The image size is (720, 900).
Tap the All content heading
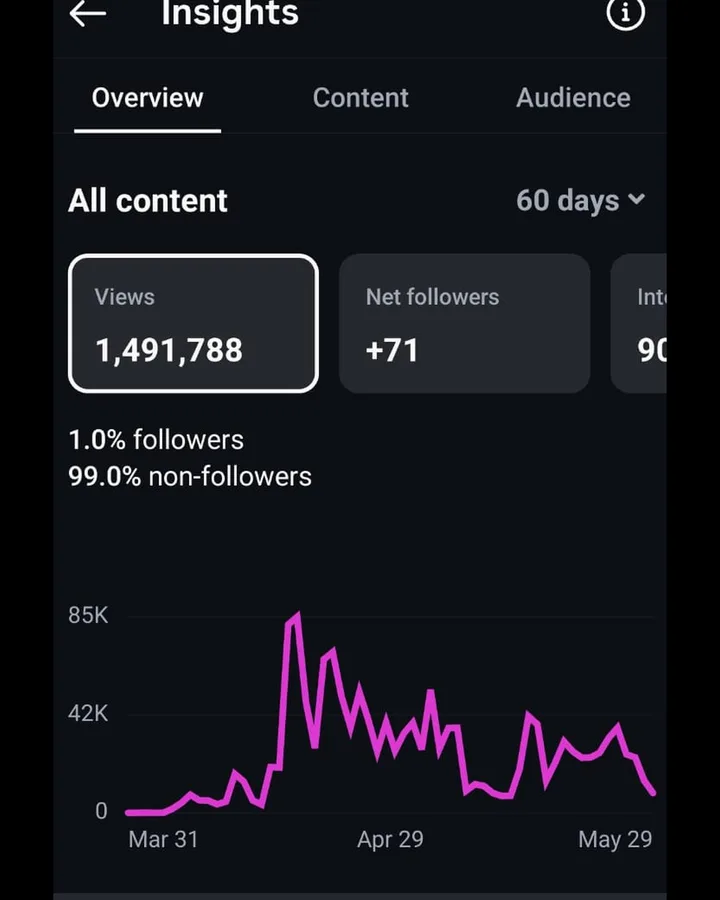click(148, 201)
